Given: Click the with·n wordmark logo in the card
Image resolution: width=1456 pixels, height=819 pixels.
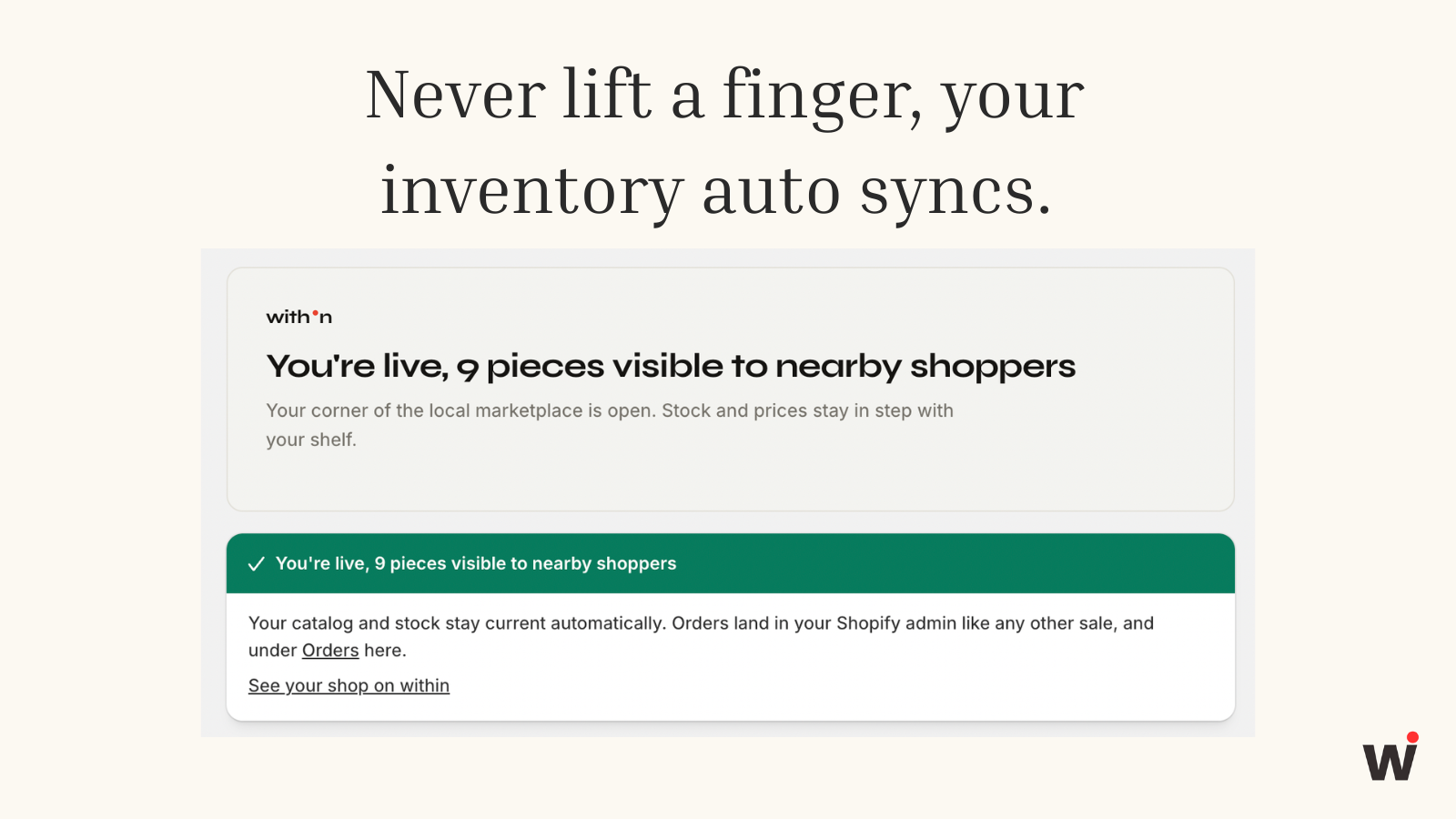Looking at the screenshot, I should tap(298, 317).
